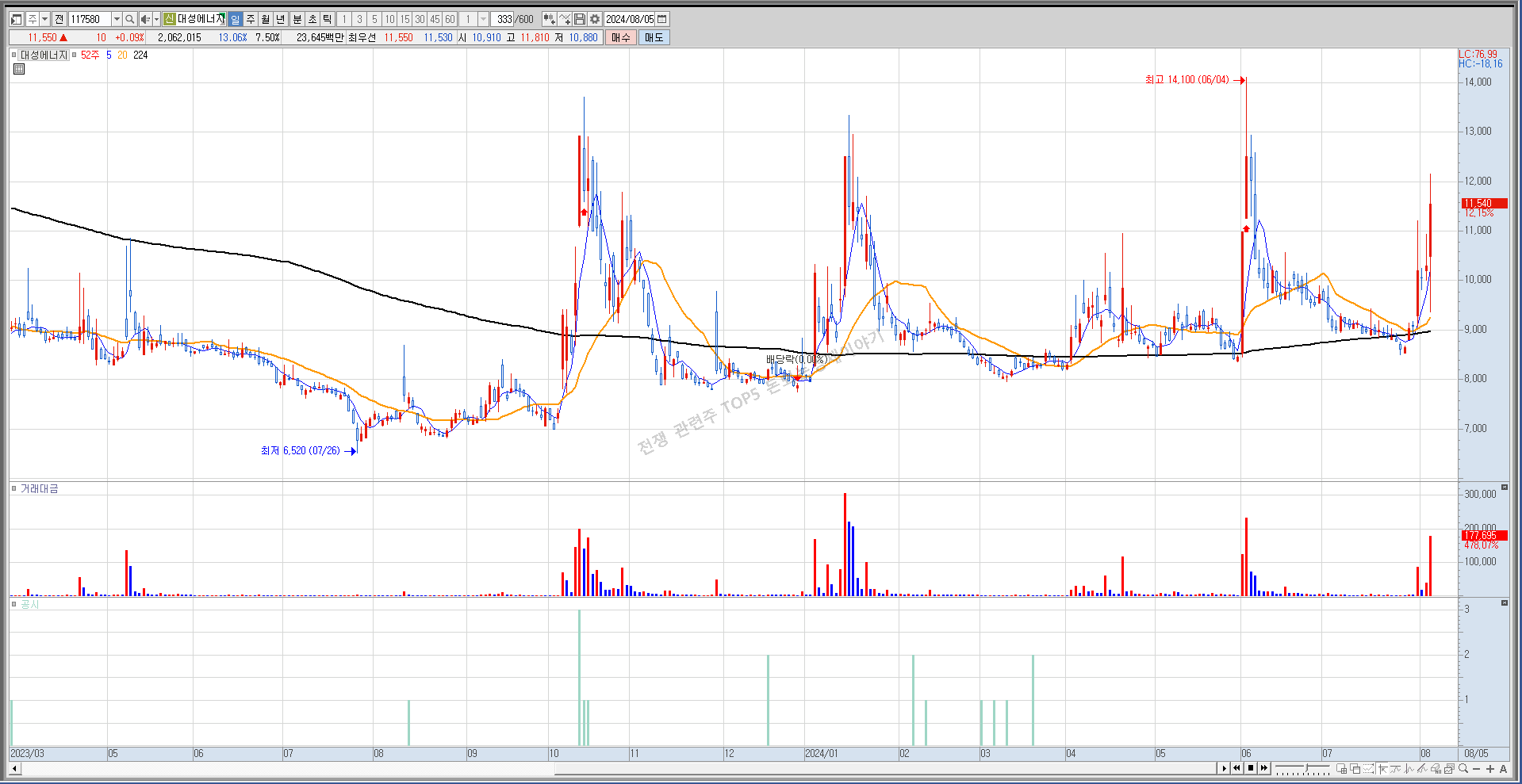Click the 매수 buy button

(x=621, y=37)
